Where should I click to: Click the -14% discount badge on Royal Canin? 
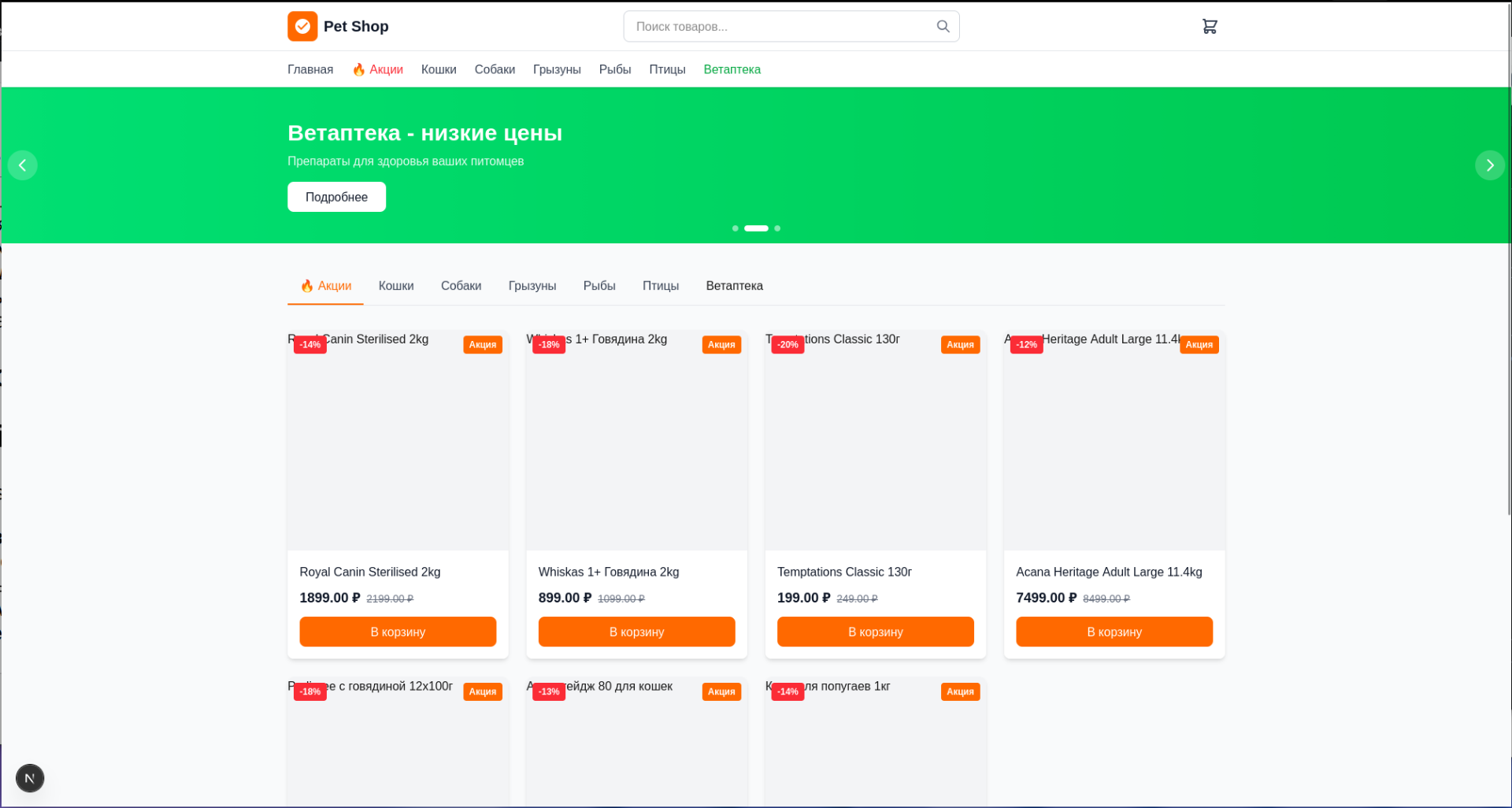310,345
